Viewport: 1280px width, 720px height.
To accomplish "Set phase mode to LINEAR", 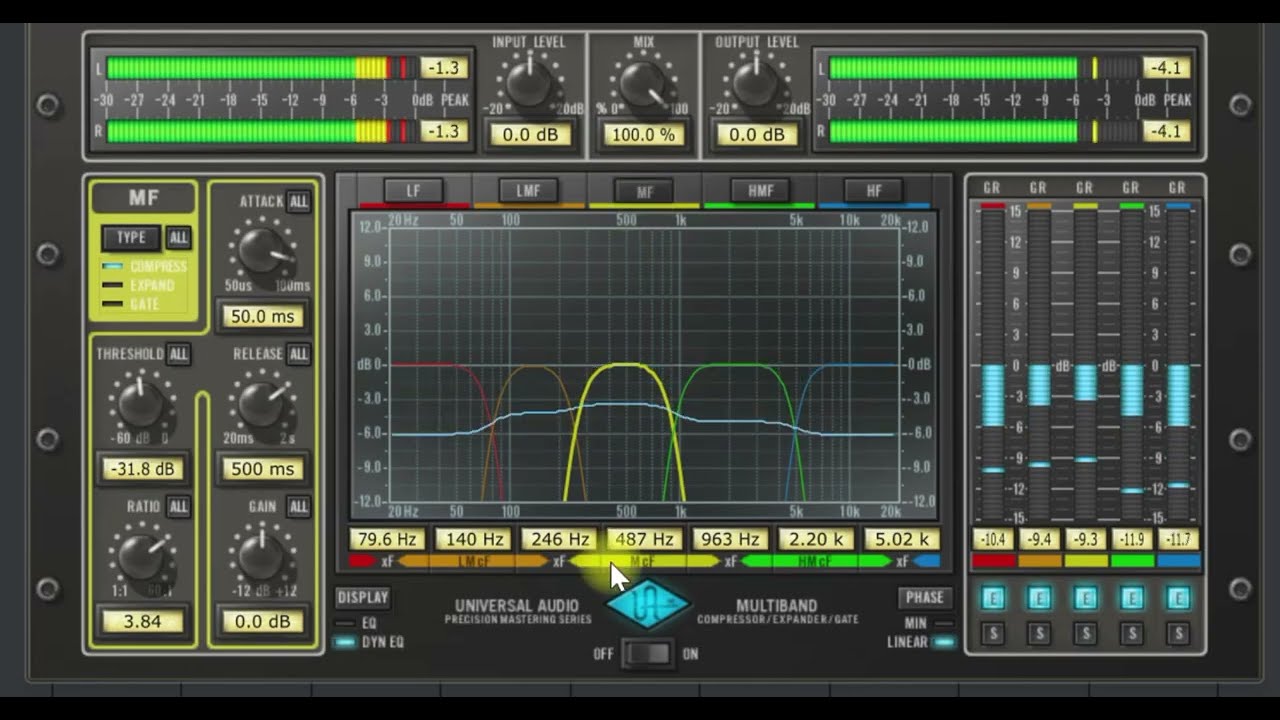I will point(920,642).
